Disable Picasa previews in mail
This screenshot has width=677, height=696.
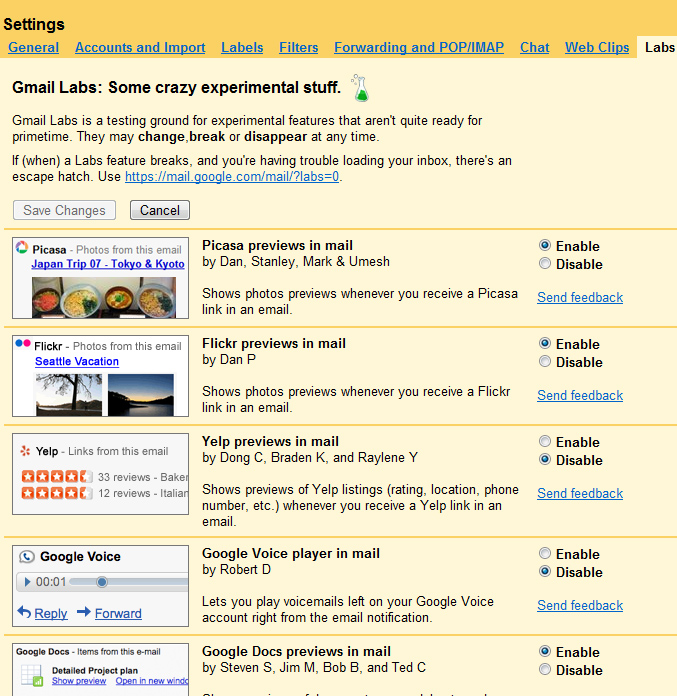[545, 264]
